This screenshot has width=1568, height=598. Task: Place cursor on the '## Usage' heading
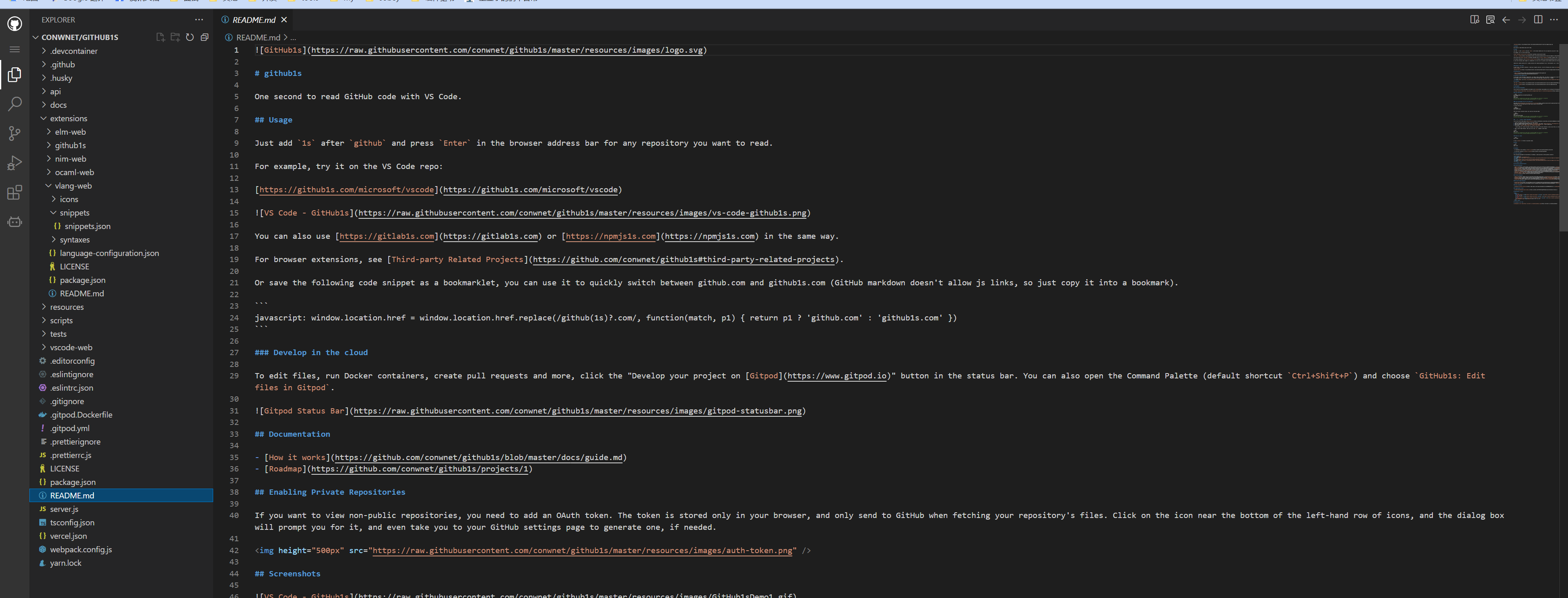(273, 120)
